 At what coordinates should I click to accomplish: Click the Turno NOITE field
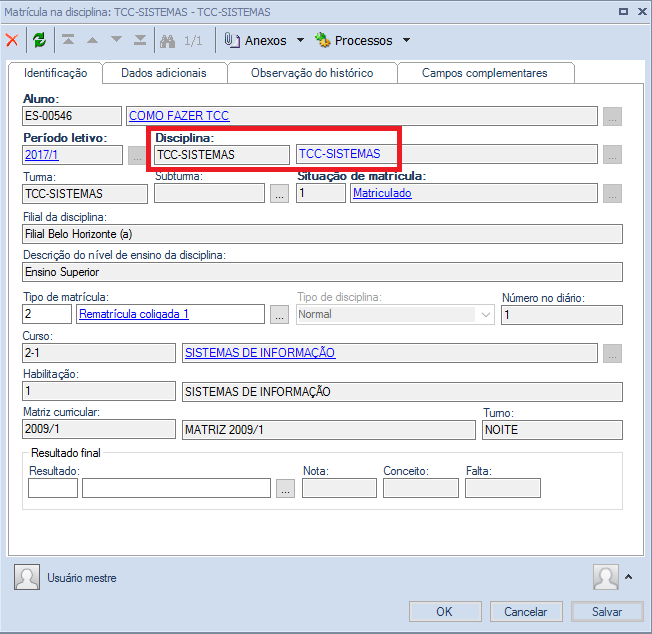[x=552, y=430]
